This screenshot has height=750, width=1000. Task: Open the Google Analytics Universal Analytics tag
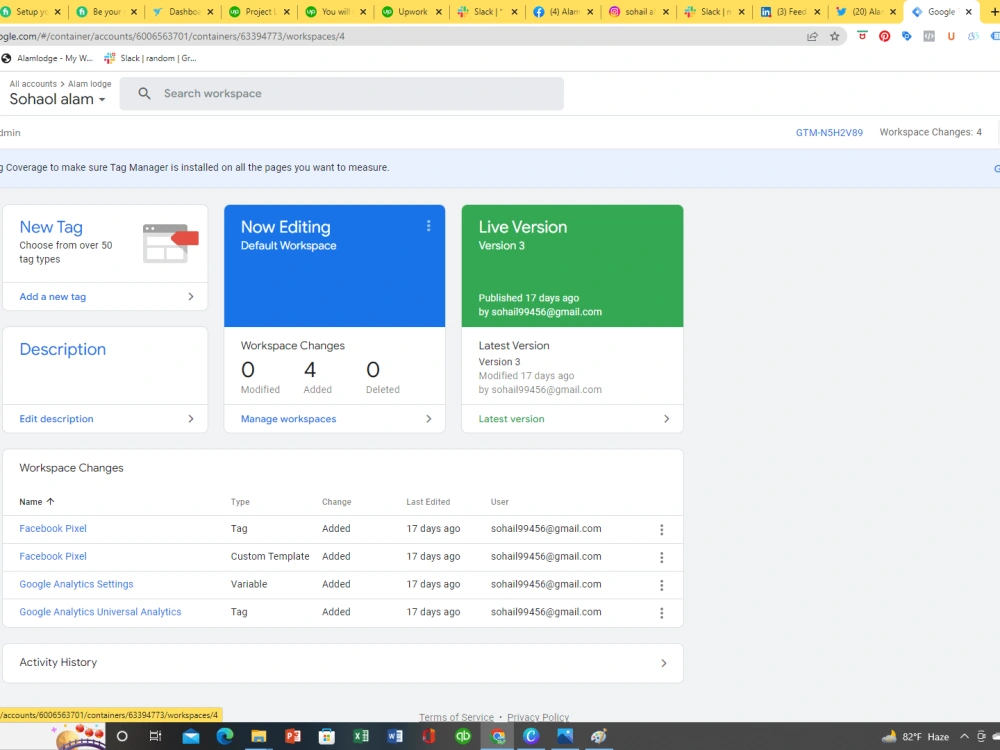pyautogui.click(x=100, y=612)
